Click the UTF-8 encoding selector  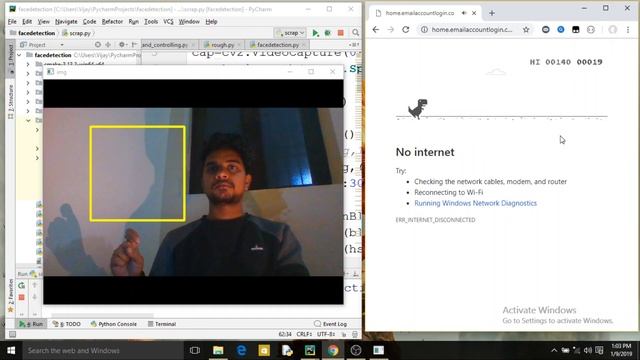(326, 334)
